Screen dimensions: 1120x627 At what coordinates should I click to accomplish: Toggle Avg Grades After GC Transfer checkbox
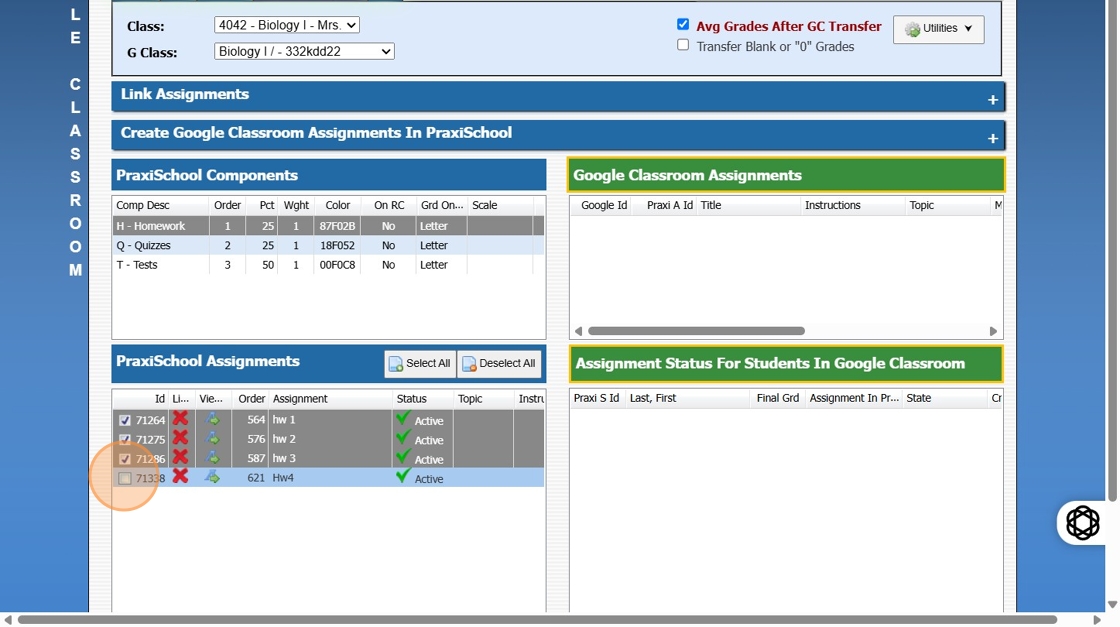pyautogui.click(x=683, y=24)
